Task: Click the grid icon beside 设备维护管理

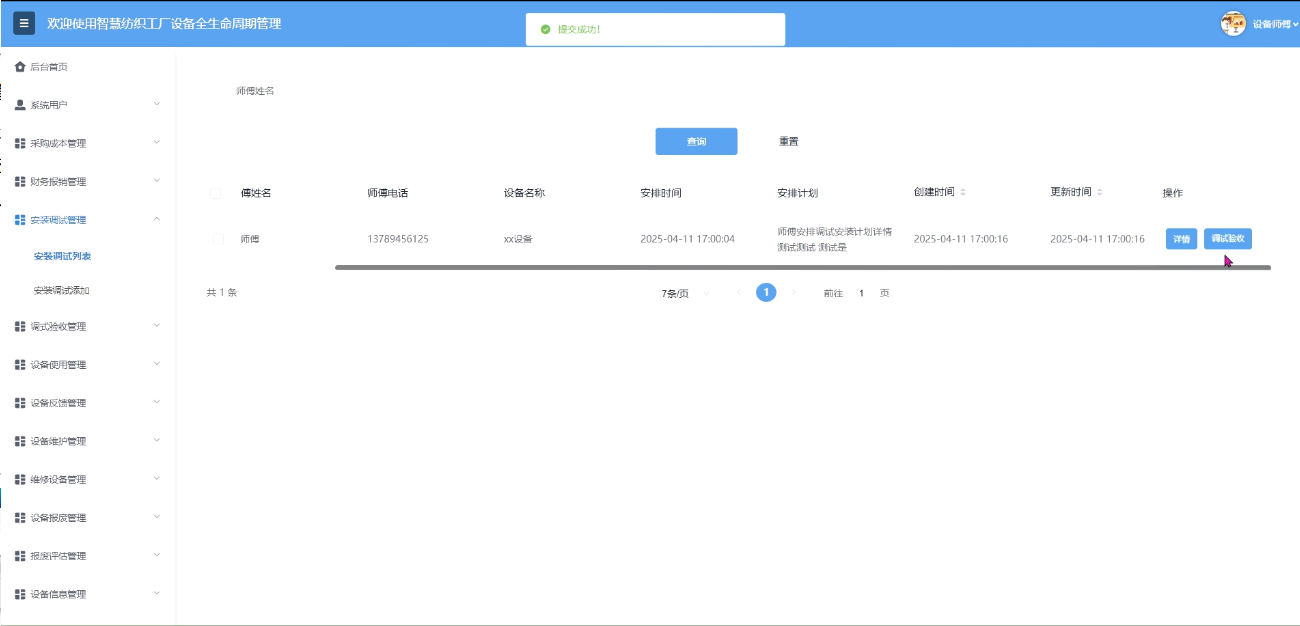Action: coord(20,441)
